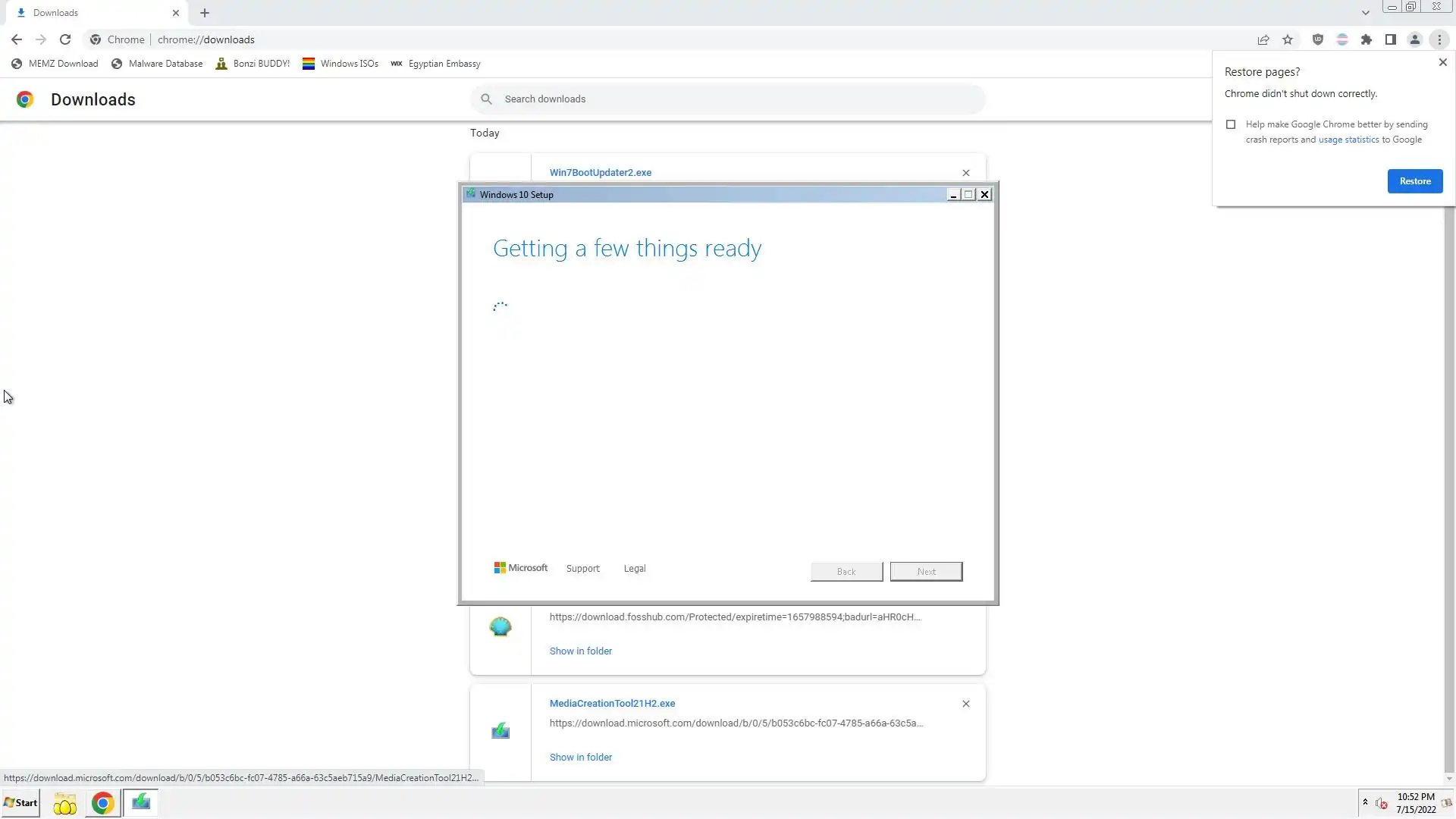Click the share page icon
The width and height of the screenshot is (1456, 819).
point(1263,39)
